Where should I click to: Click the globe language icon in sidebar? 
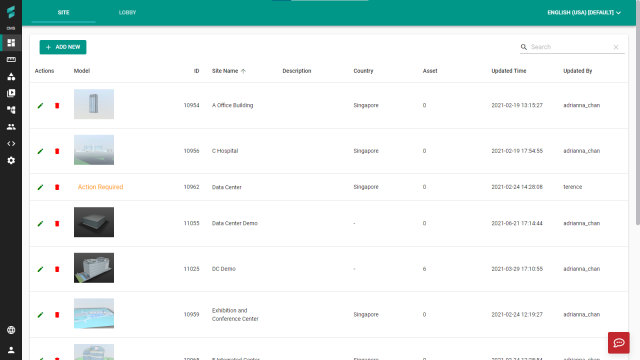pos(11,330)
